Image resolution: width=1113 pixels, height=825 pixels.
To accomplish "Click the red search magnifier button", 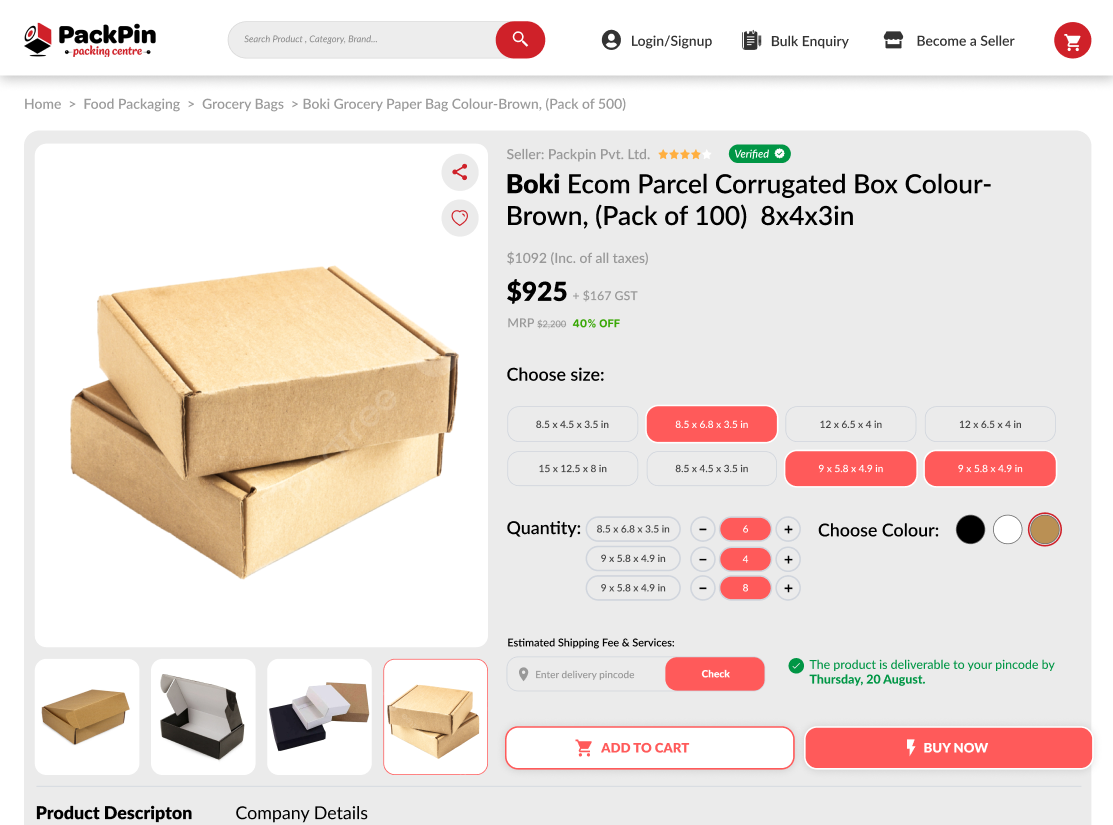I will (x=520, y=40).
